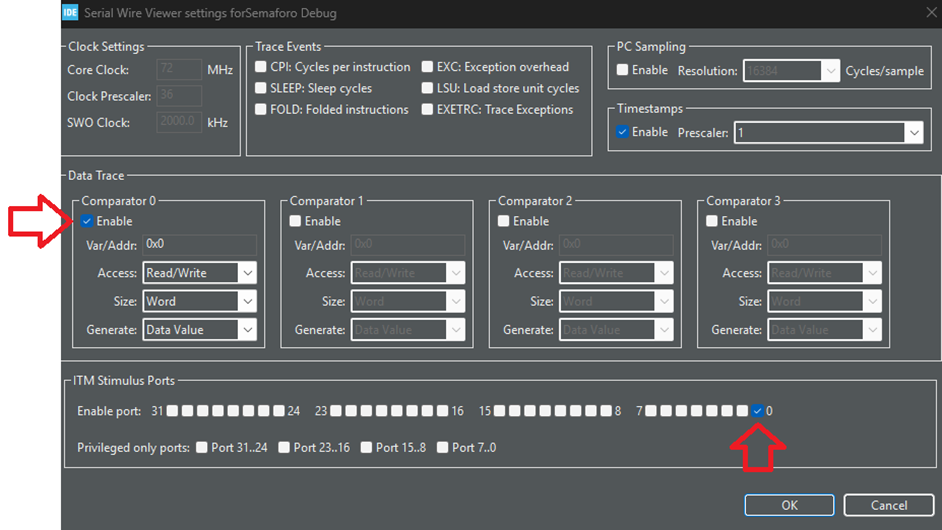This screenshot has width=942, height=530.
Task: Check privileged only Port 23..16
Action: 284,447
